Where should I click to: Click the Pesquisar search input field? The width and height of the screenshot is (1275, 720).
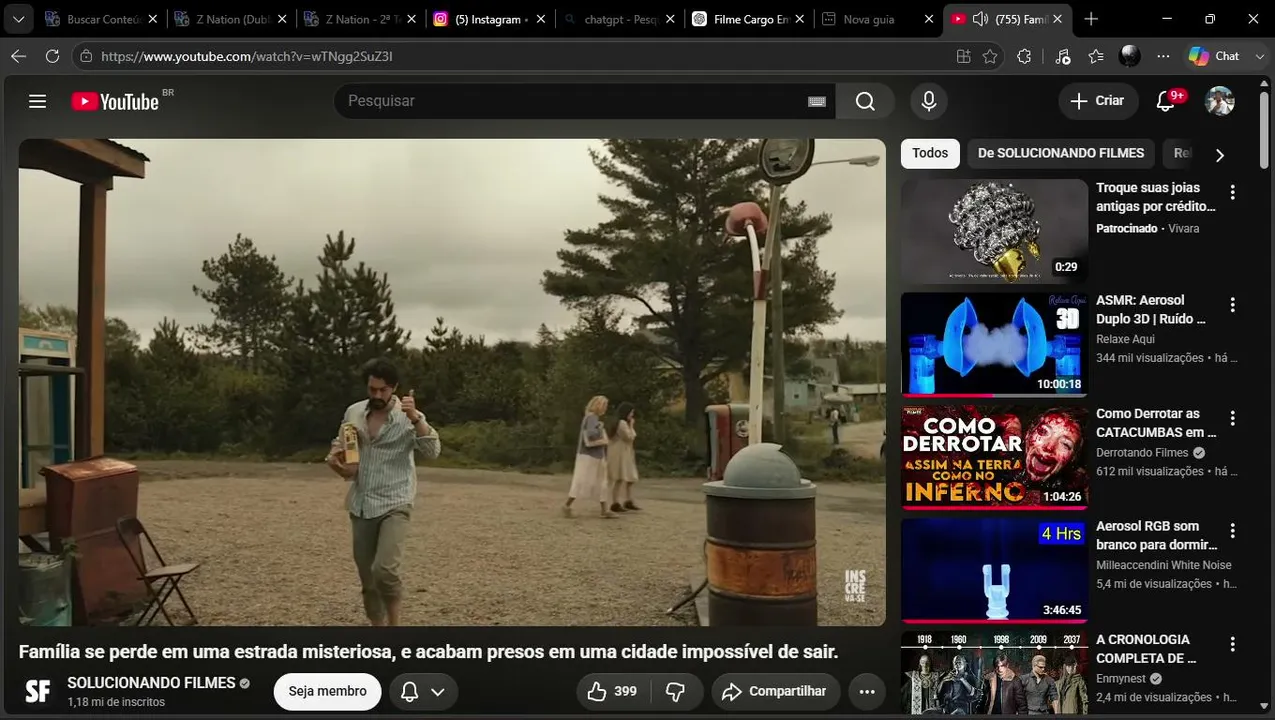(x=570, y=101)
